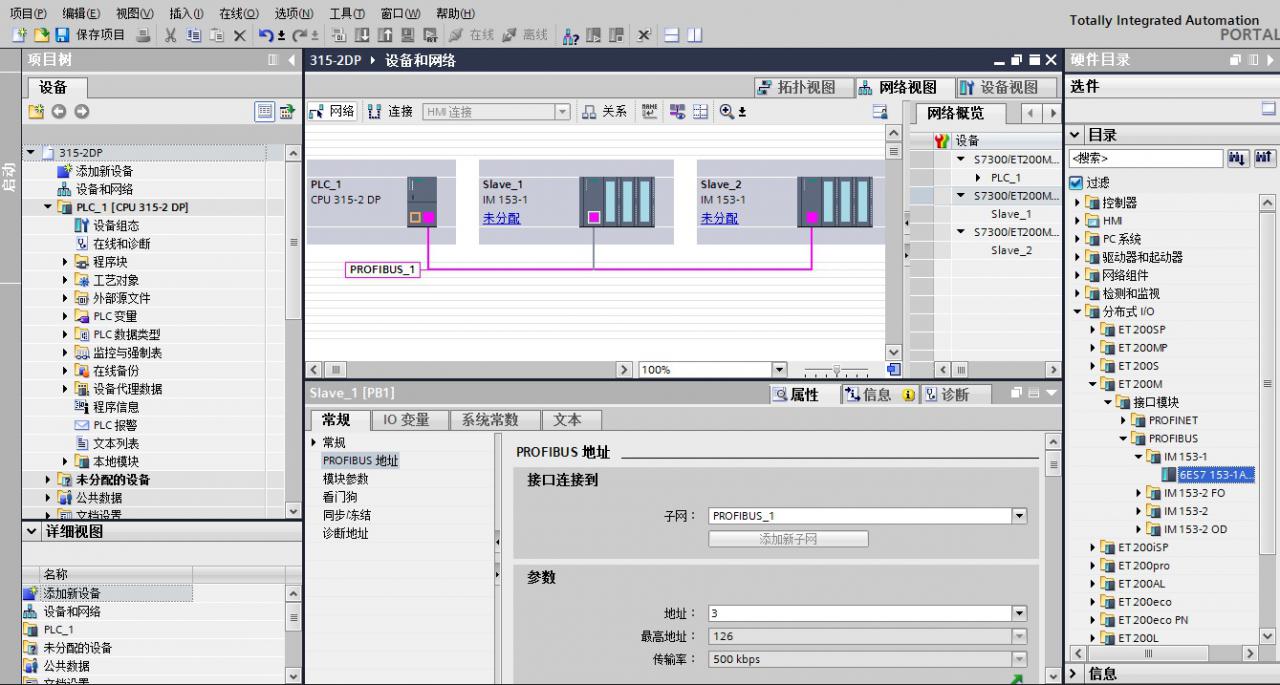Image resolution: width=1280 pixels, height=685 pixels.
Task: Click the 未分配 link under Slave_1
Action: pyautogui.click(x=501, y=218)
